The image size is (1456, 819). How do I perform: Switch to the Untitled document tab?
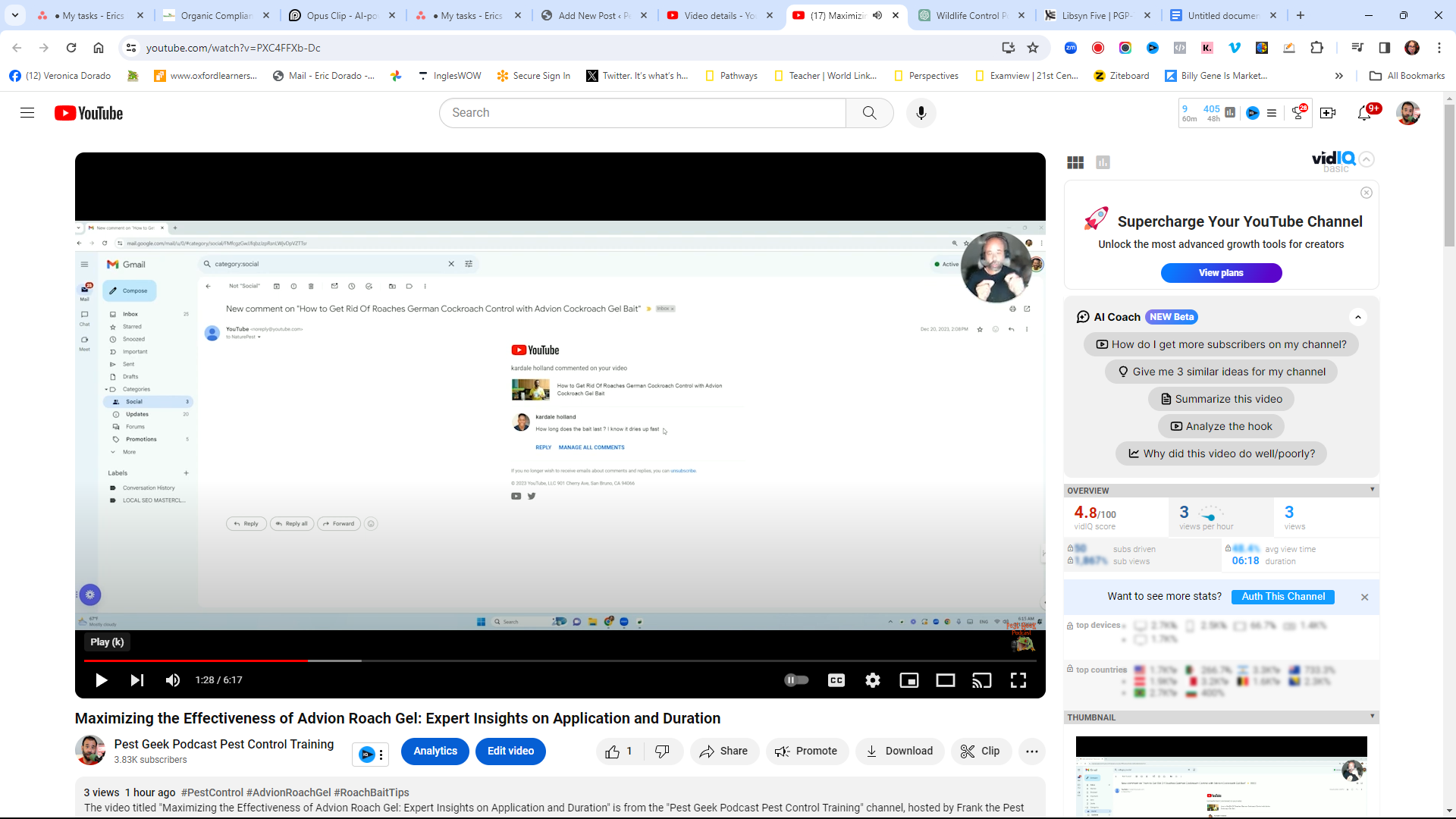point(1221,15)
